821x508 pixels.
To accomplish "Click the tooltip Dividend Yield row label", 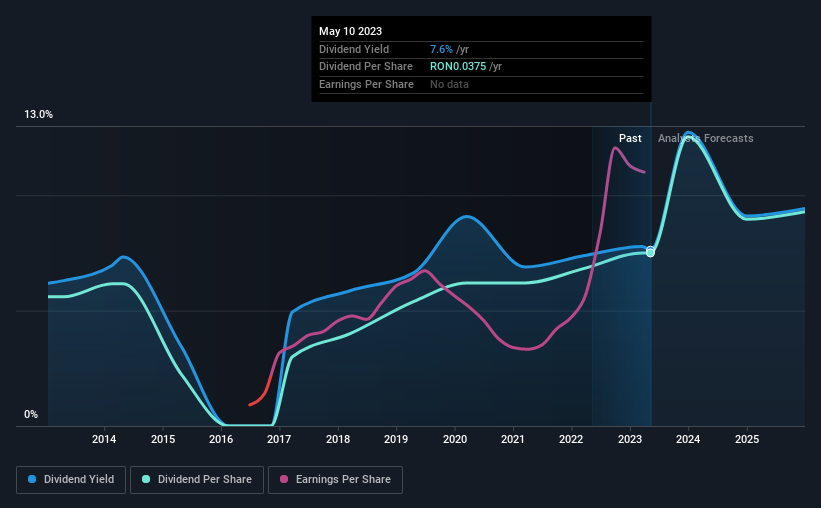I will coord(354,49).
